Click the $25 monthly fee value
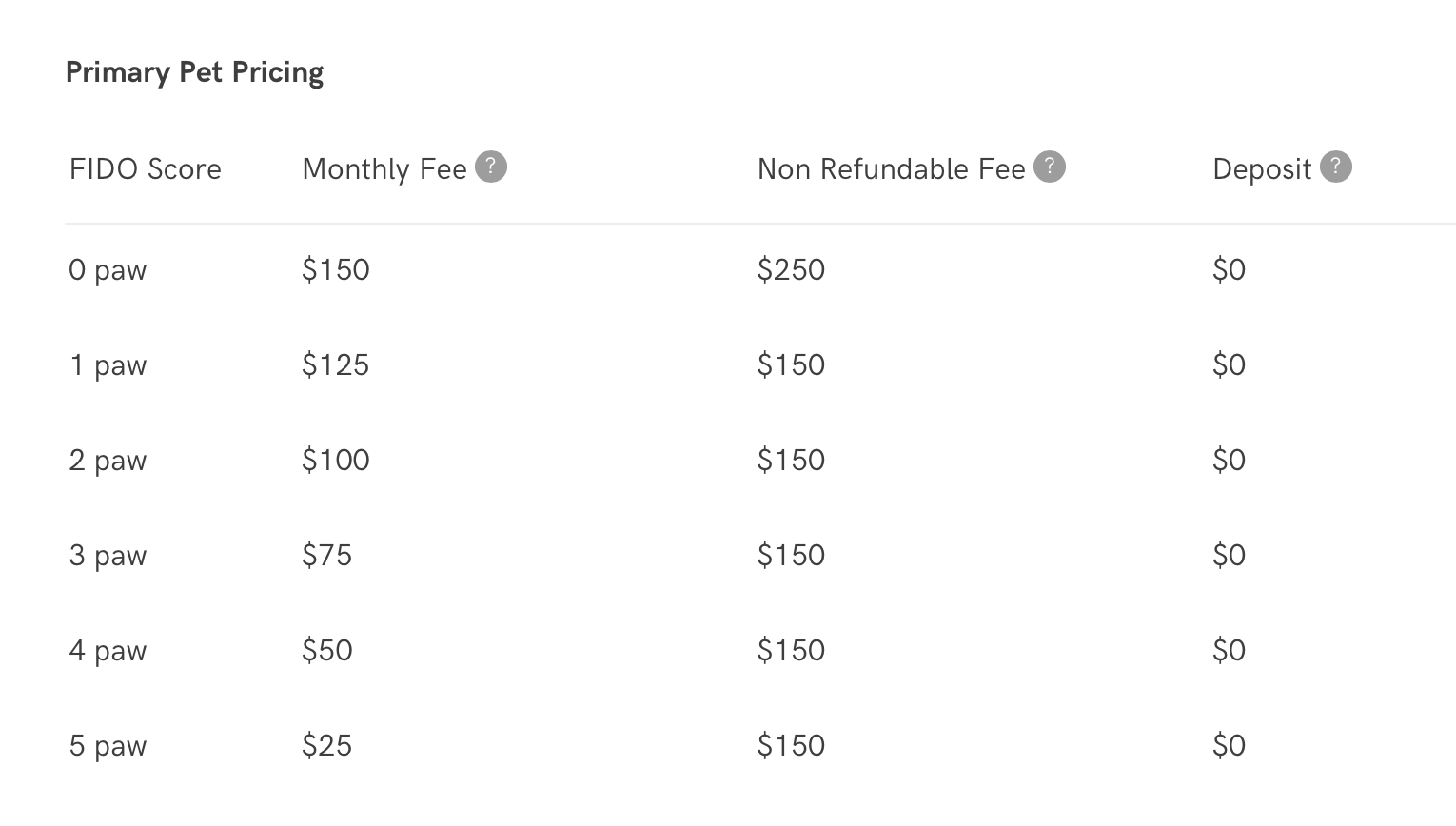 coord(326,746)
